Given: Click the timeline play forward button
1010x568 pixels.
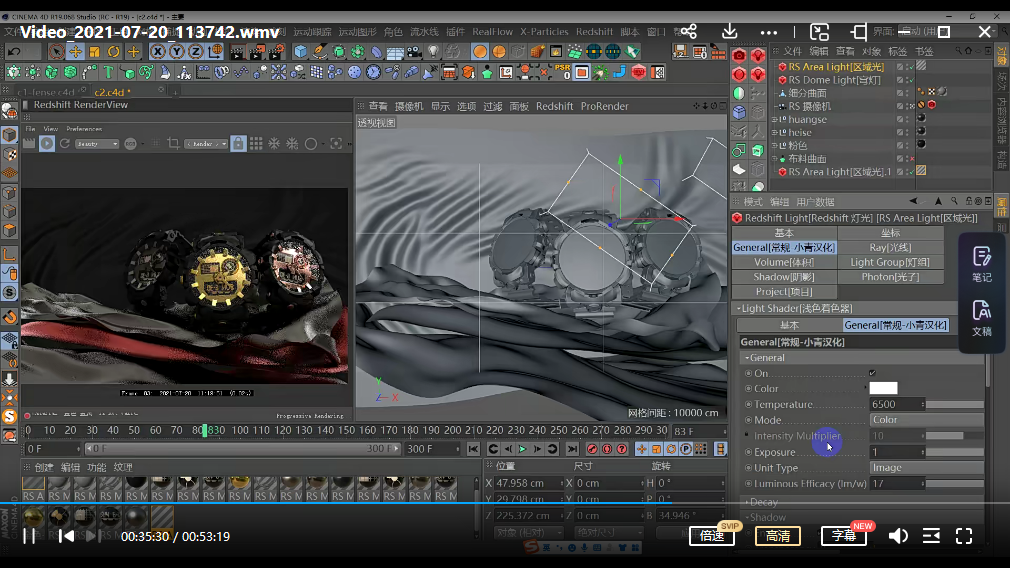Looking at the screenshot, I should pyautogui.click(x=522, y=449).
